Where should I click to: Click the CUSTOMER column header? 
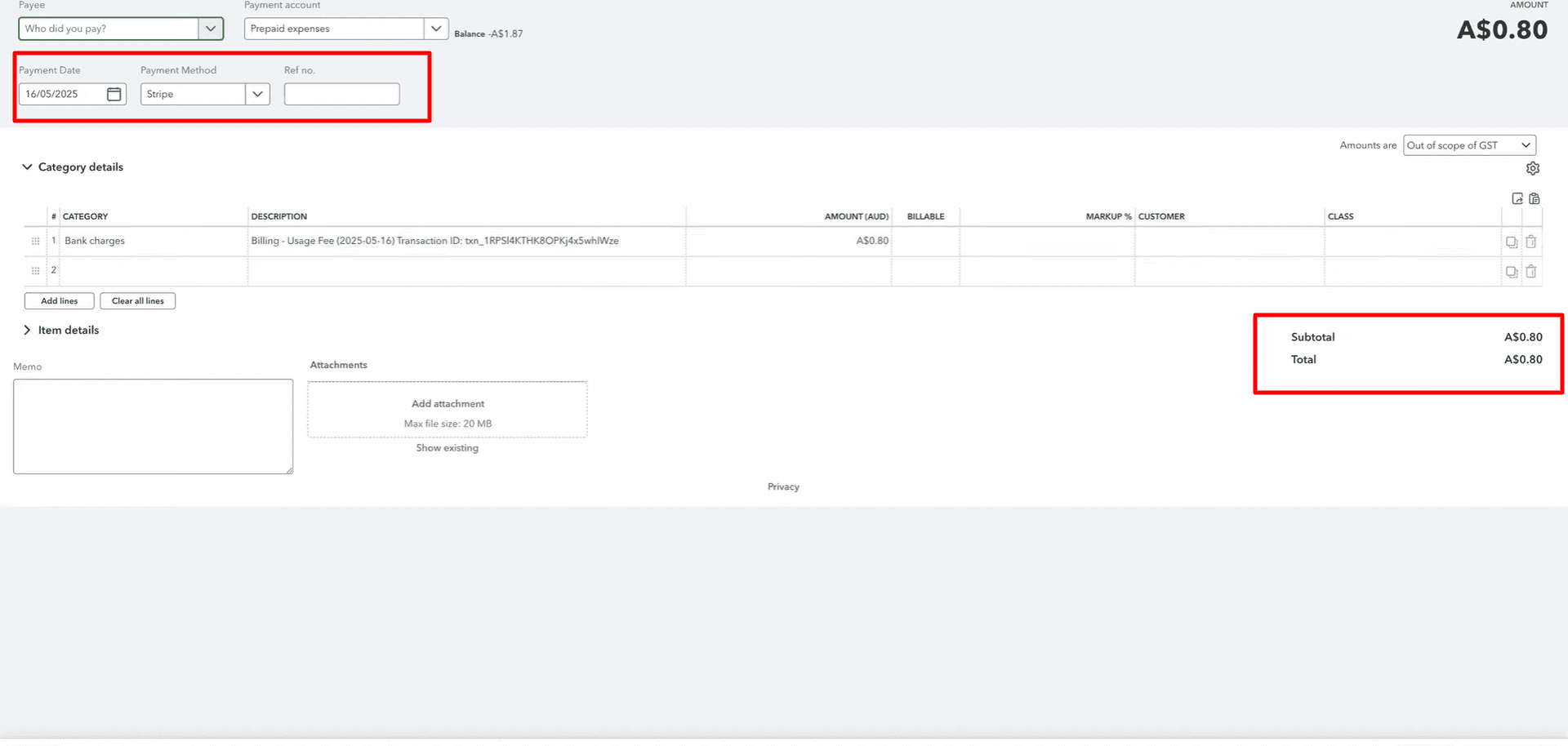[x=1161, y=216]
